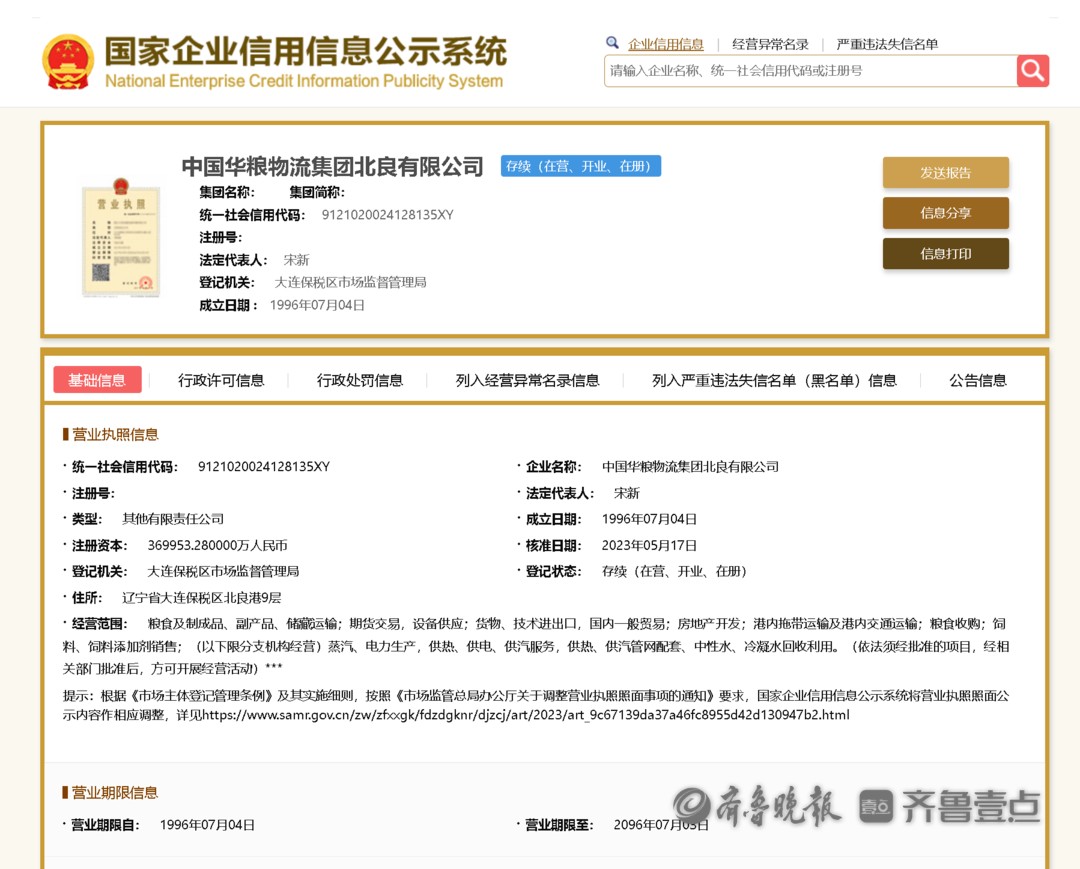Click the small magnifier icon beside 企业信用信息
Screen dimensions: 1080x869
pyautogui.click(x=612, y=43)
